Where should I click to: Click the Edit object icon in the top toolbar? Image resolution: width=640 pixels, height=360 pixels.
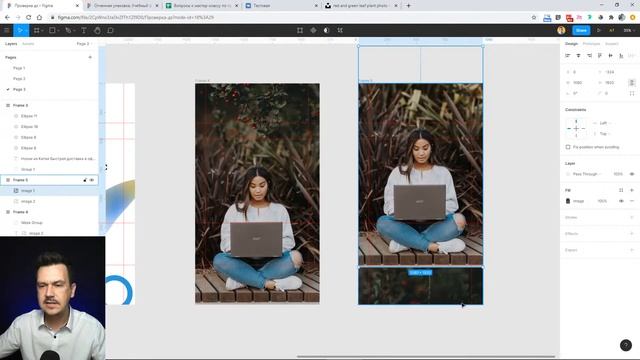pyautogui.click(x=300, y=30)
